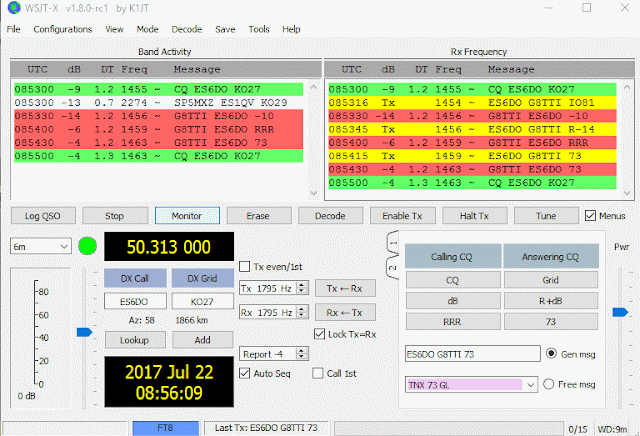Click the Rx 1795 Hz frequency stepper arrows
The height and width of the screenshot is (436, 640).
pos(302,312)
